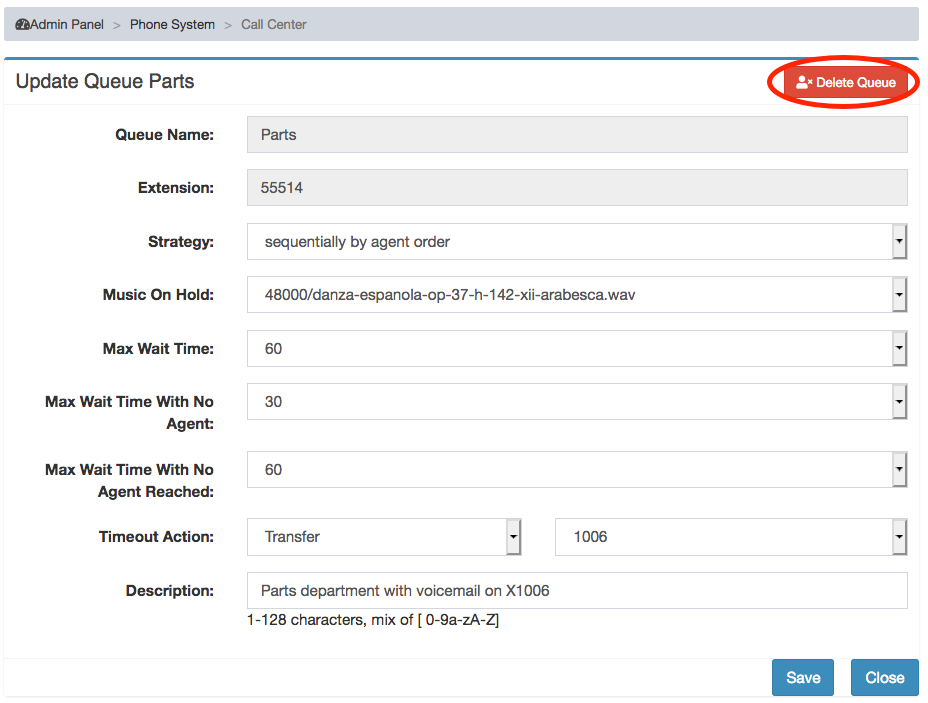Image resolution: width=928 pixels, height=703 pixels.
Task: Open the Max Wait Time dropdown
Action: point(899,349)
